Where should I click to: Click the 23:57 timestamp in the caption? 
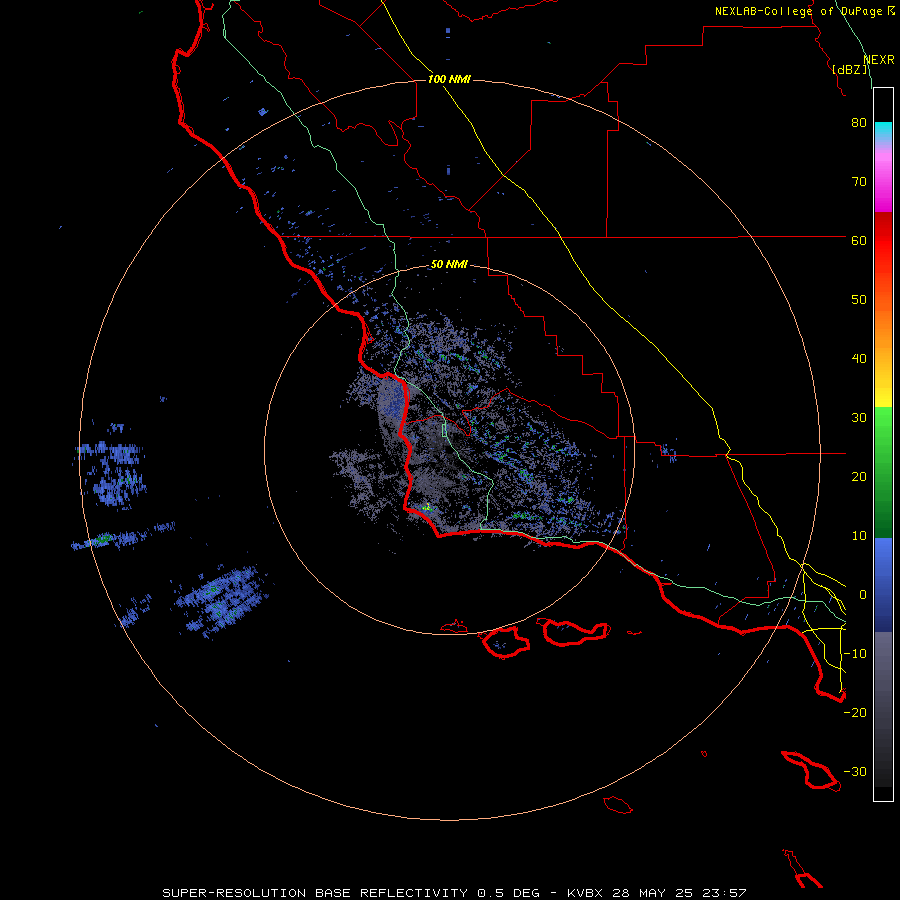pos(724,893)
